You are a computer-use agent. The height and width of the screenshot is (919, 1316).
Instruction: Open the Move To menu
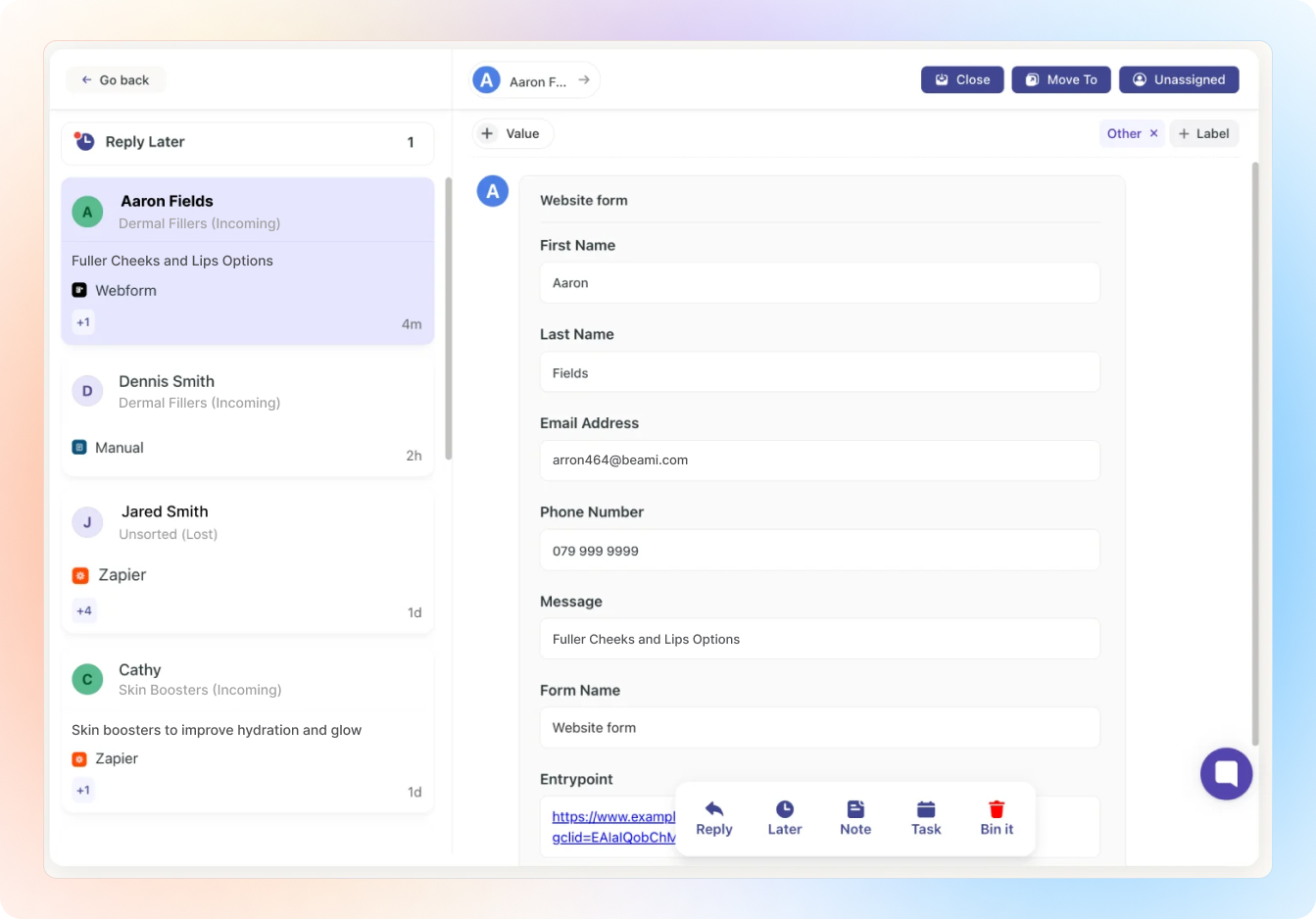(1061, 79)
